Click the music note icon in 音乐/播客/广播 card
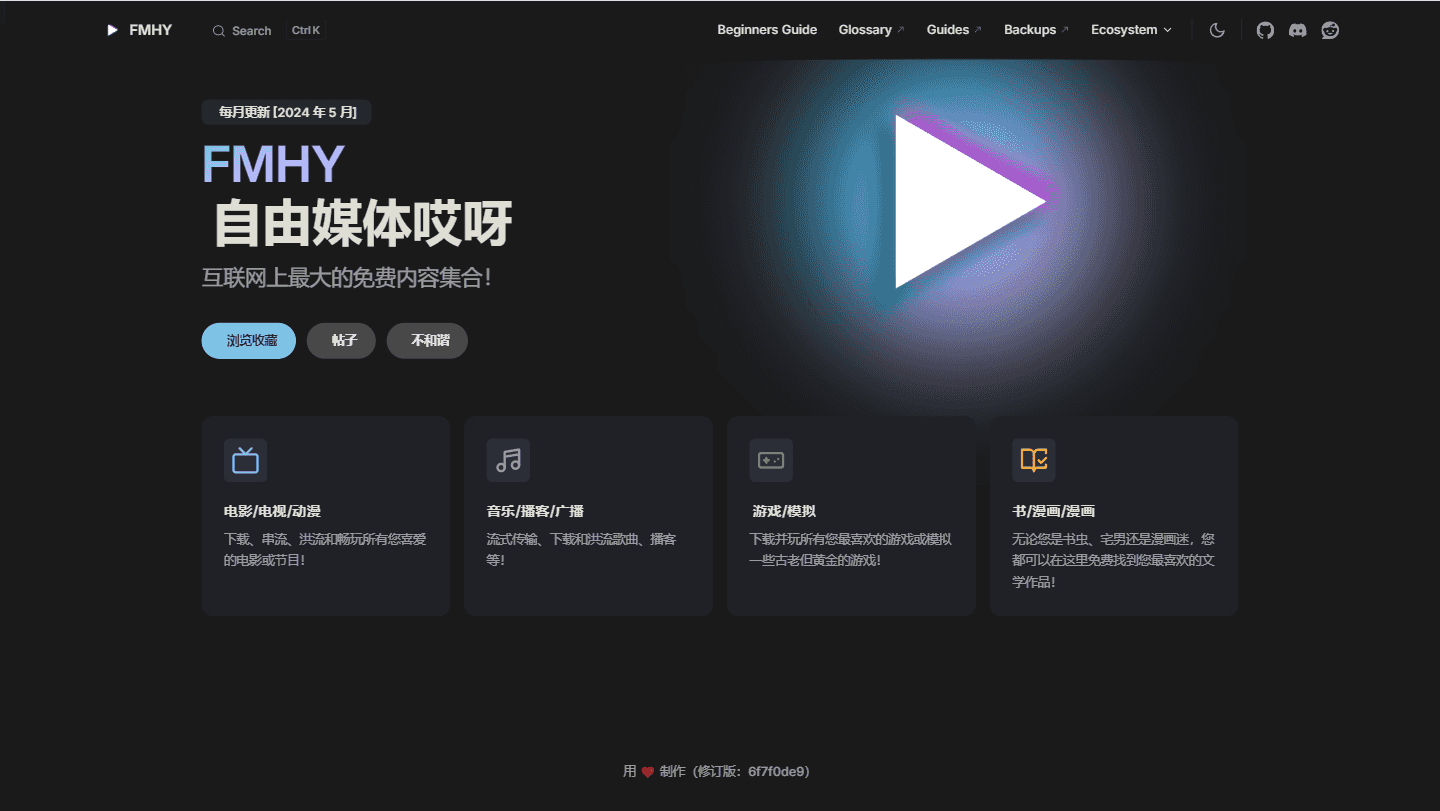Screen dimensions: 1440x811 click(x=508, y=460)
